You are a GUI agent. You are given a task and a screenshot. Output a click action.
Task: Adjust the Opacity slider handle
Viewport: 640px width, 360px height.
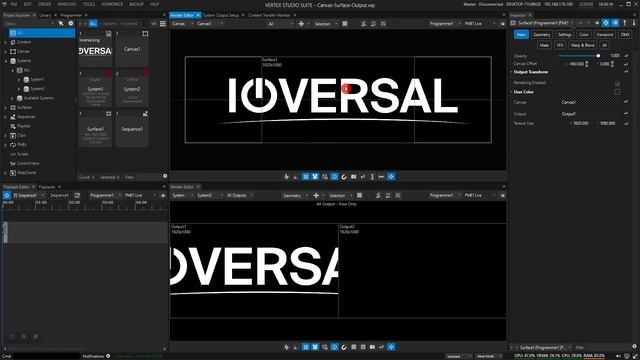point(598,56)
